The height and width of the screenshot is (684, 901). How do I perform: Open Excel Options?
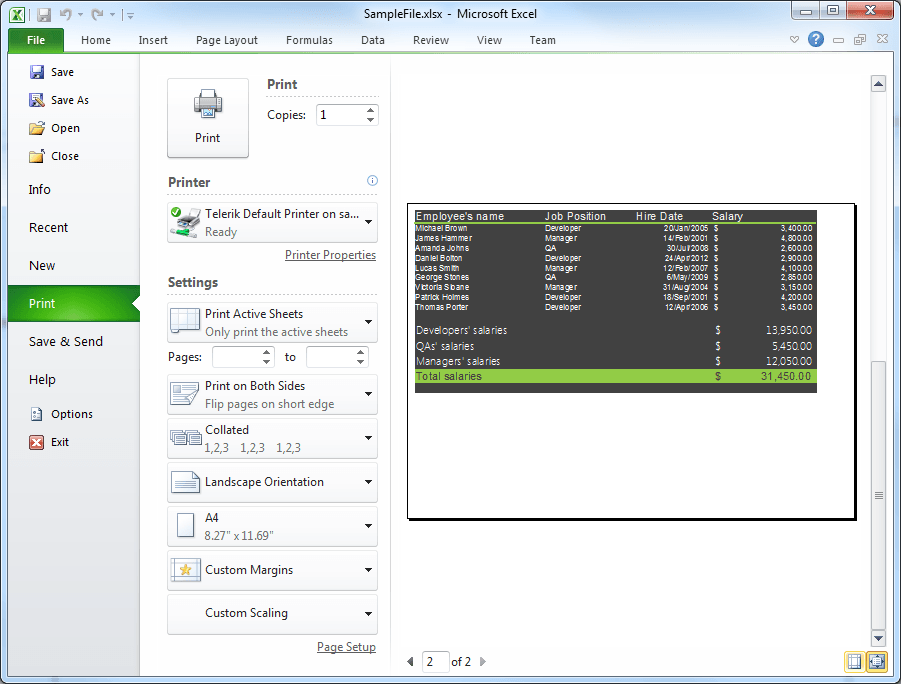click(61, 414)
